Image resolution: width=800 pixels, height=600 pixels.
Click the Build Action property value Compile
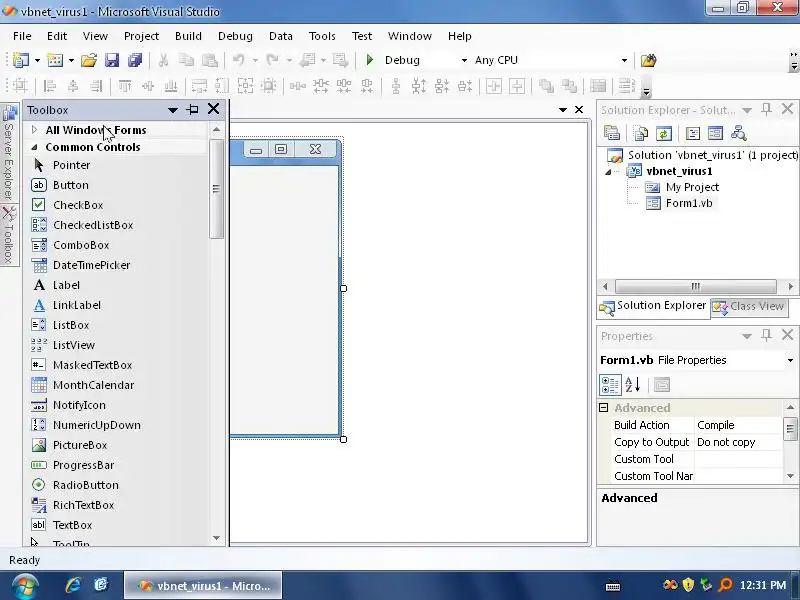[x=738, y=425]
